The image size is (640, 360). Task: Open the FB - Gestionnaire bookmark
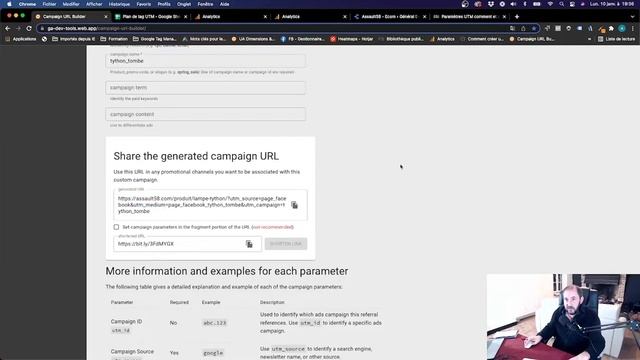click(302, 39)
